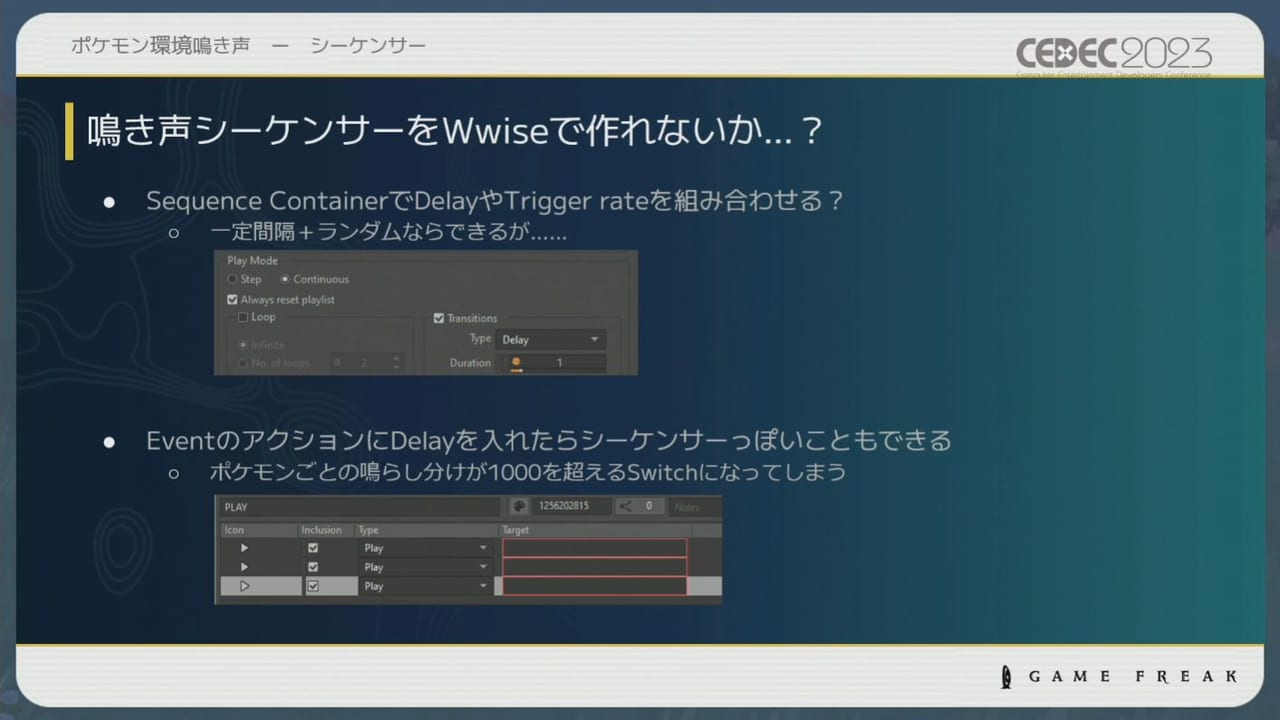Click the outlined play icon in the highlighted row
This screenshot has width=1280, height=720.
(x=244, y=586)
